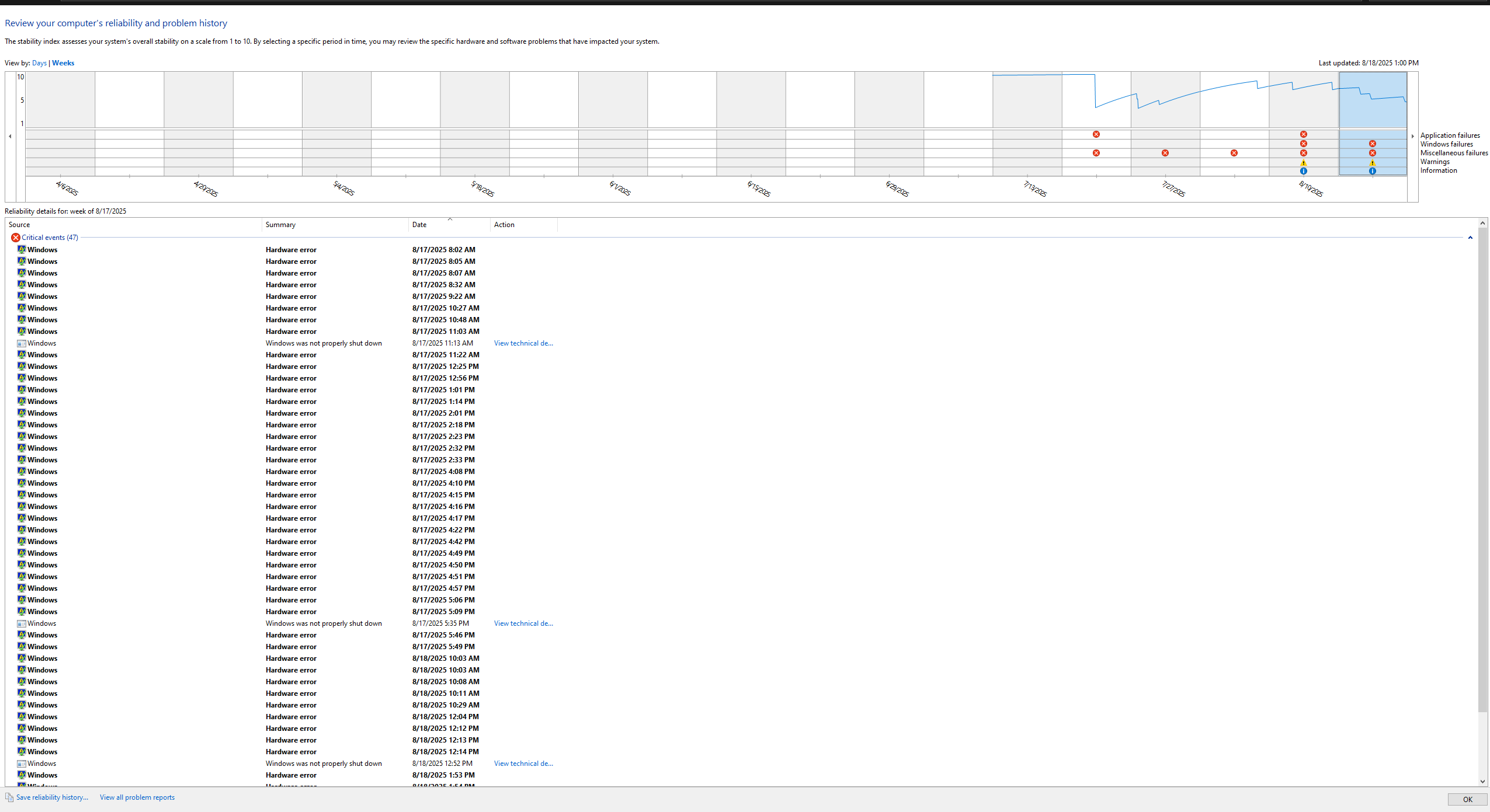Click Windows icon for 8/17/2025 5:35 PM shutdown entry

22,623
